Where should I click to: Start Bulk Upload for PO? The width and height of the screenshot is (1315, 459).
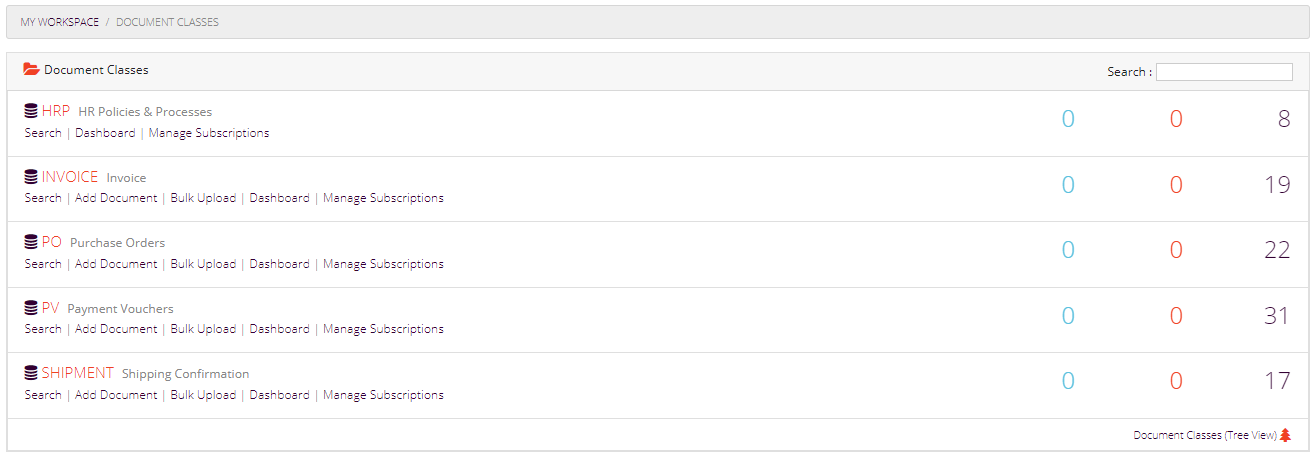click(x=203, y=264)
